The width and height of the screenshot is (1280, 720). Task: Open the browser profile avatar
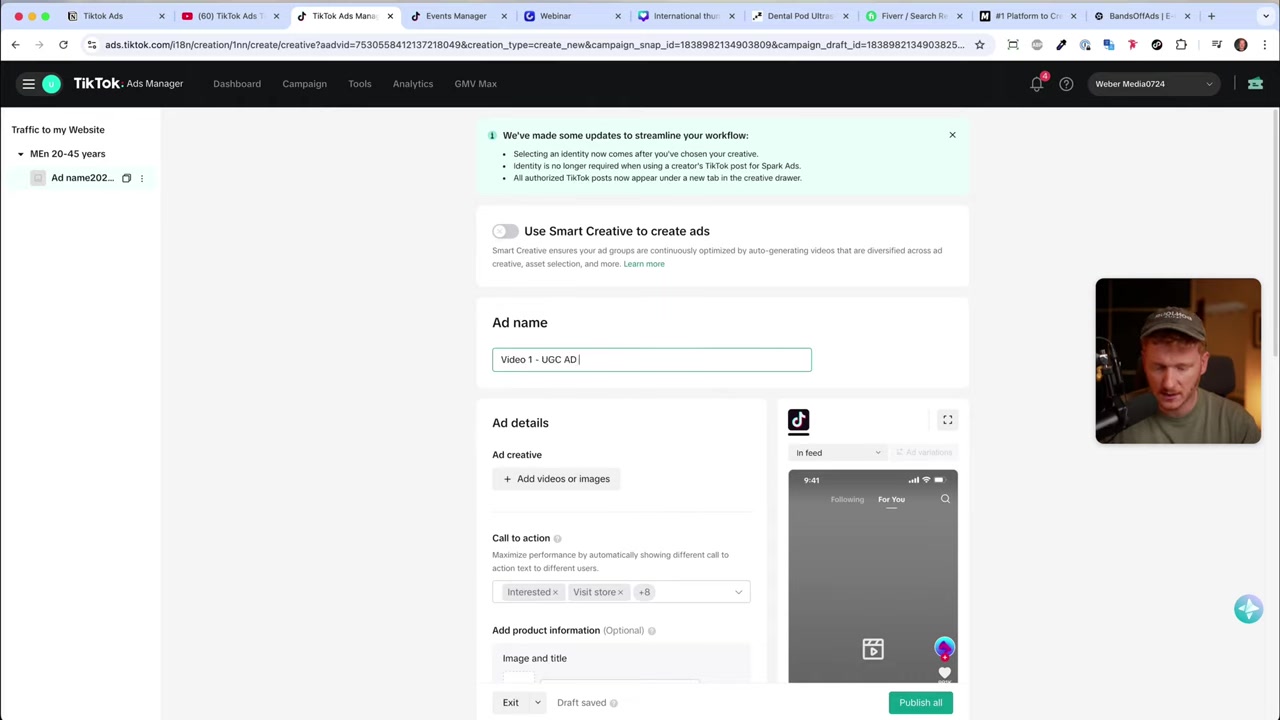[x=1241, y=44]
